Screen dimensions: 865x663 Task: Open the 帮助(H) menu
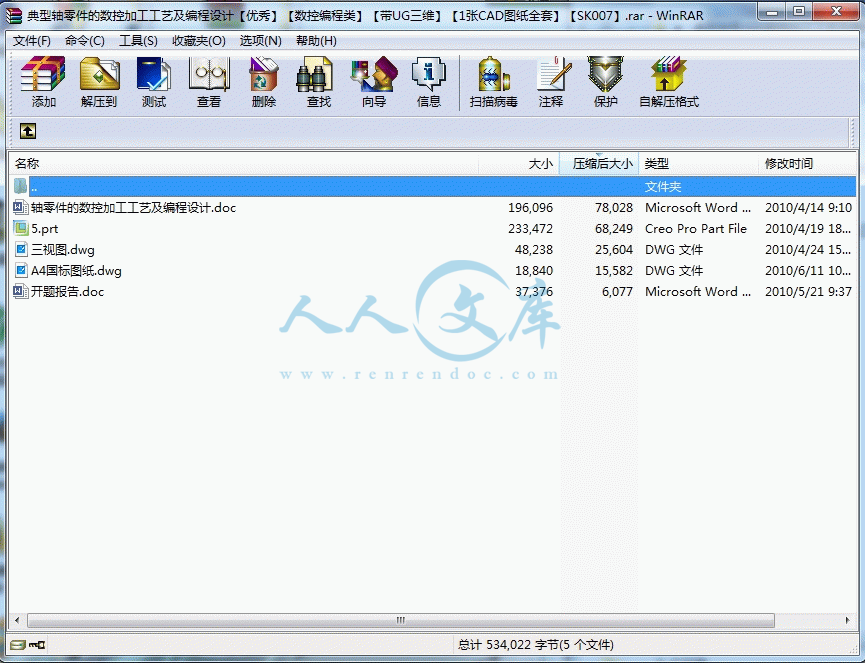click(x=316, y=41)
